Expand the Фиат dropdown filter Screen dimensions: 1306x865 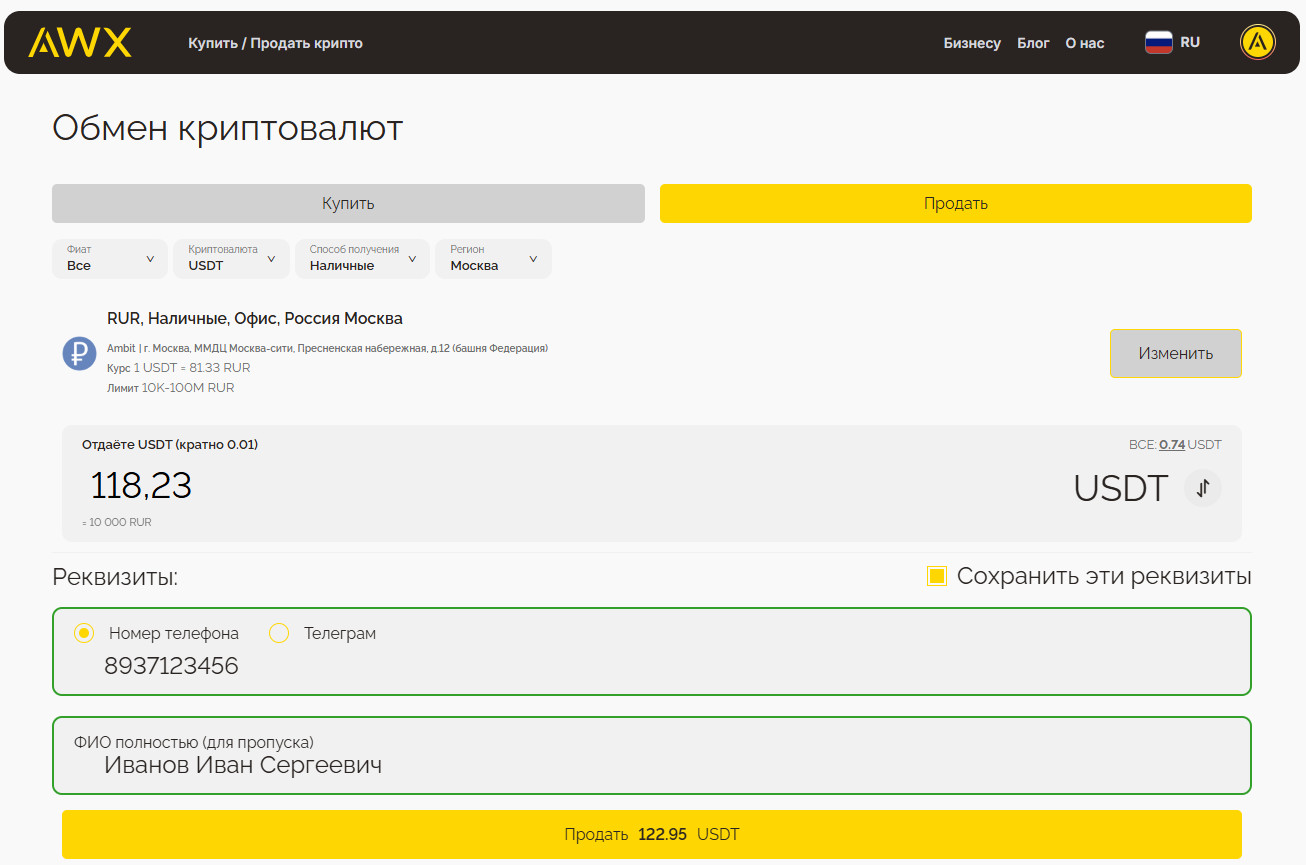(x=110, y=259)
